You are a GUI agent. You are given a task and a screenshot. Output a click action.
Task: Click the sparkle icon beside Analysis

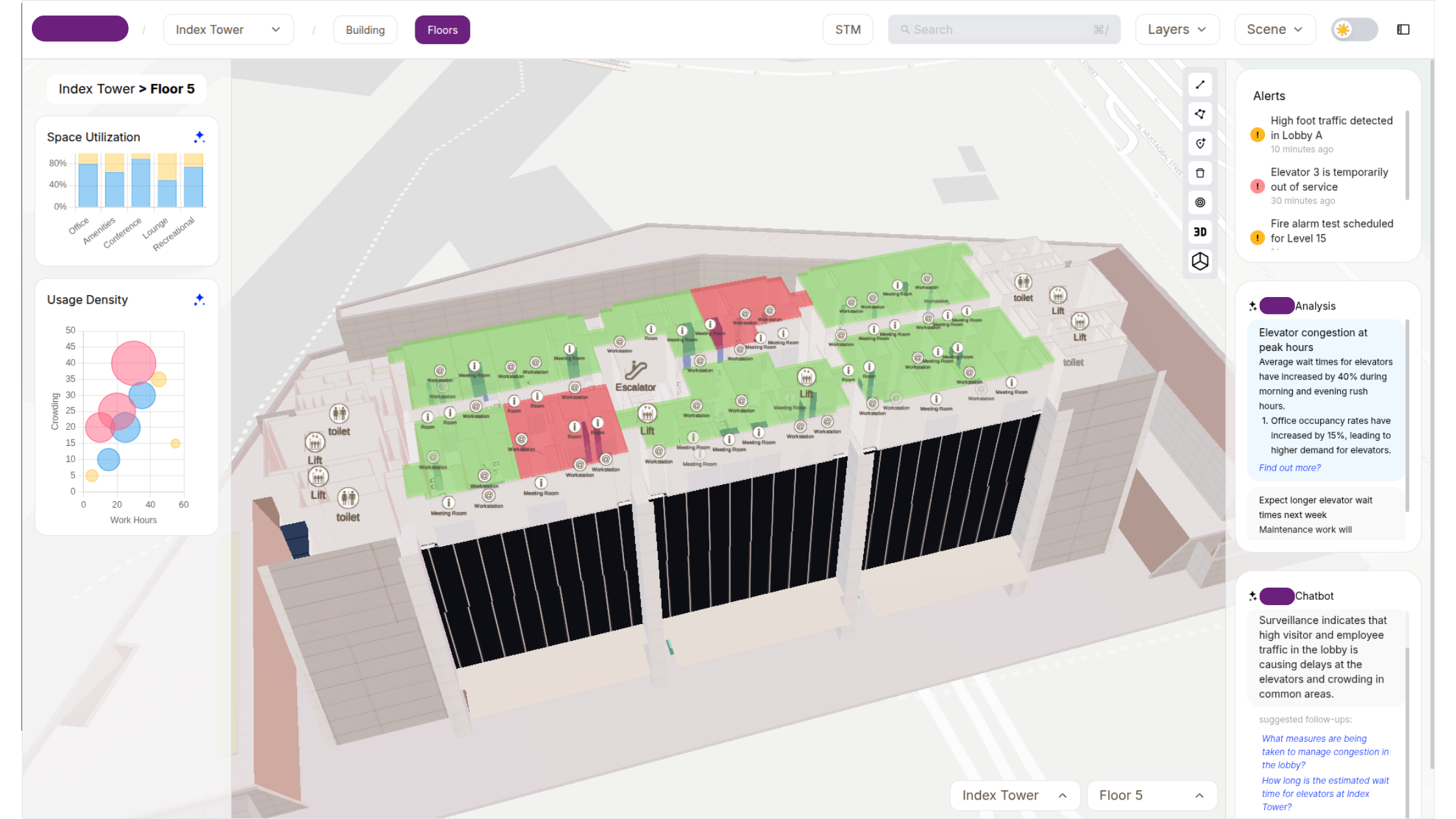pyautogui.click(x=1253, y=306)
